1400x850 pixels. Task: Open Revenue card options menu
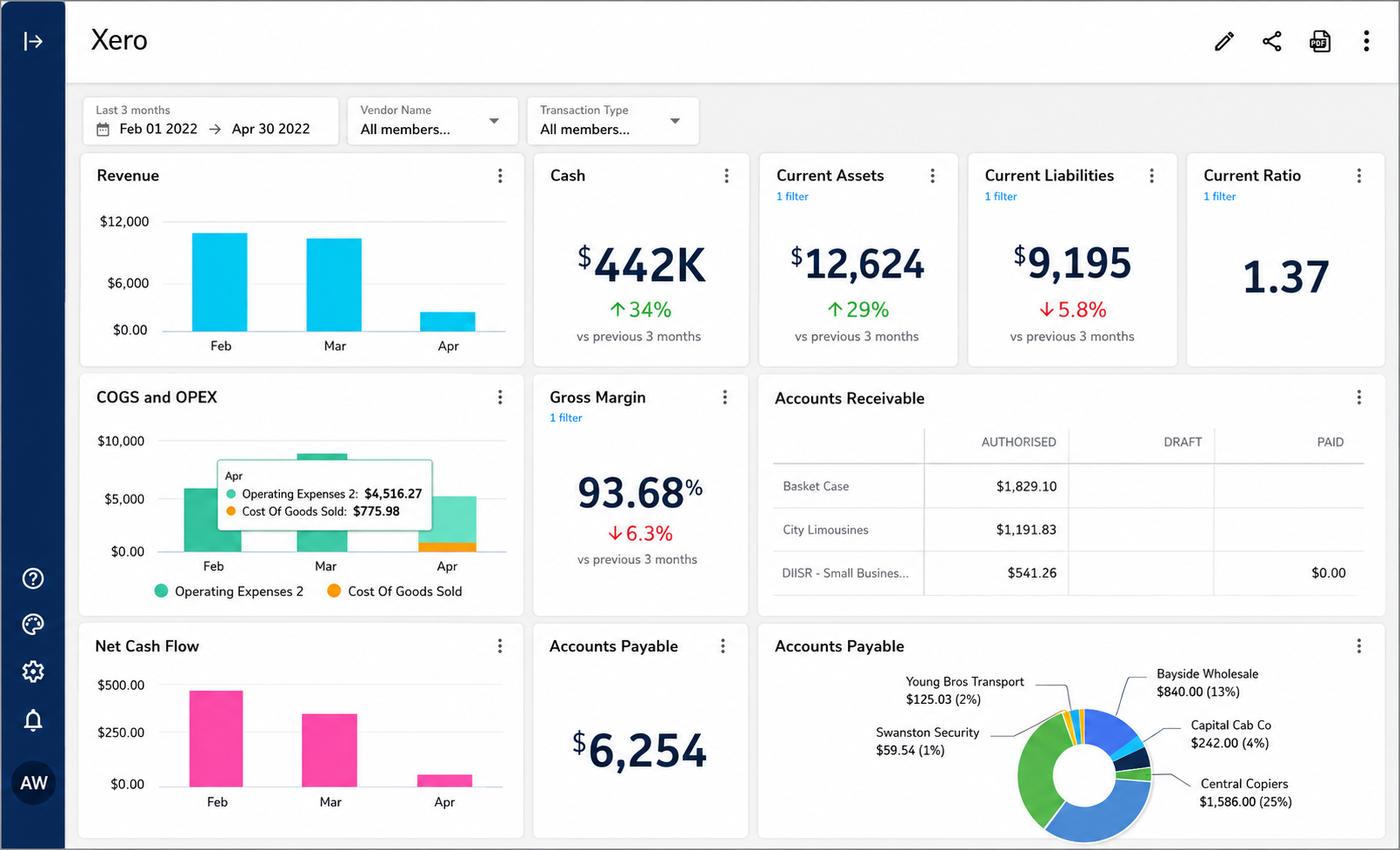click(x=500, y=176)
